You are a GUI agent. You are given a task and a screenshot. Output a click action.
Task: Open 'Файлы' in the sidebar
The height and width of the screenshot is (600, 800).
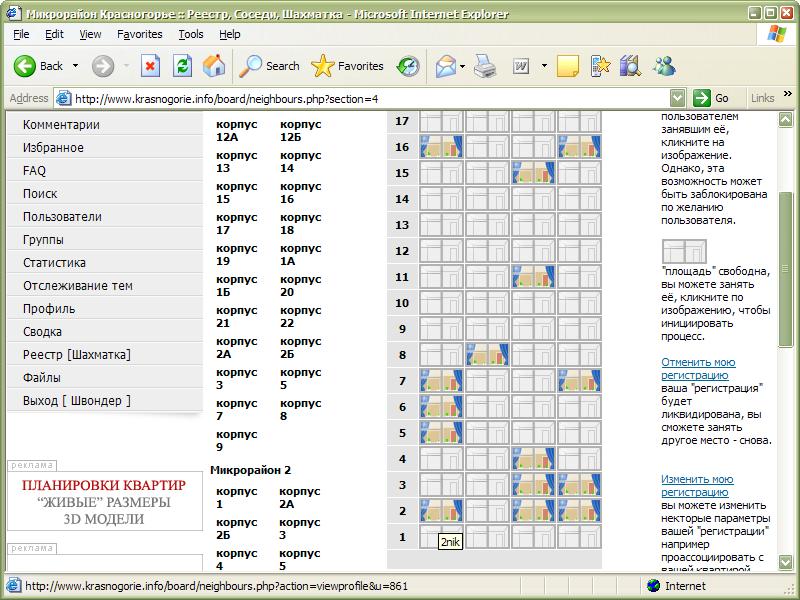(105, 377)
